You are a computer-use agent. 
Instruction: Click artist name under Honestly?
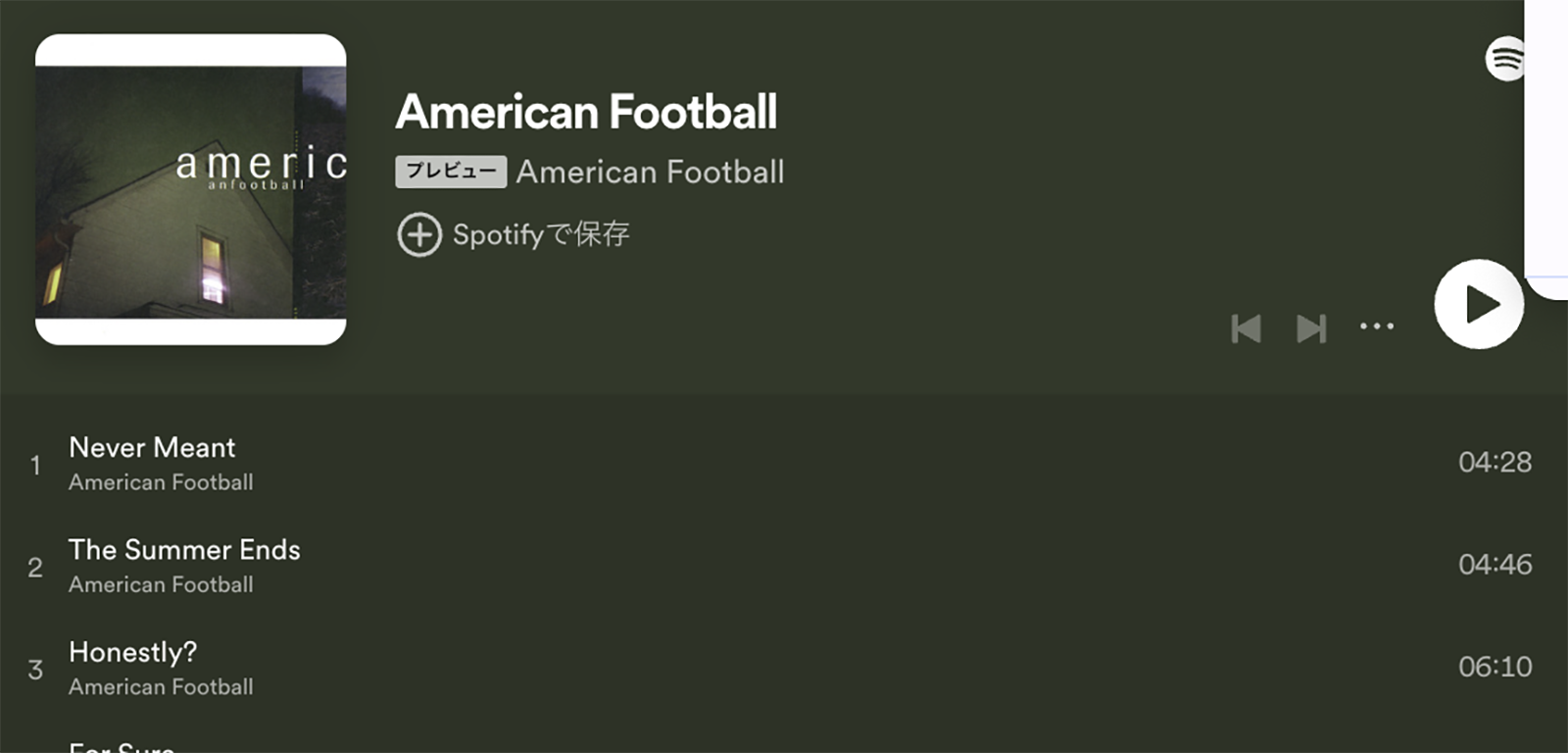pos(161,687)
